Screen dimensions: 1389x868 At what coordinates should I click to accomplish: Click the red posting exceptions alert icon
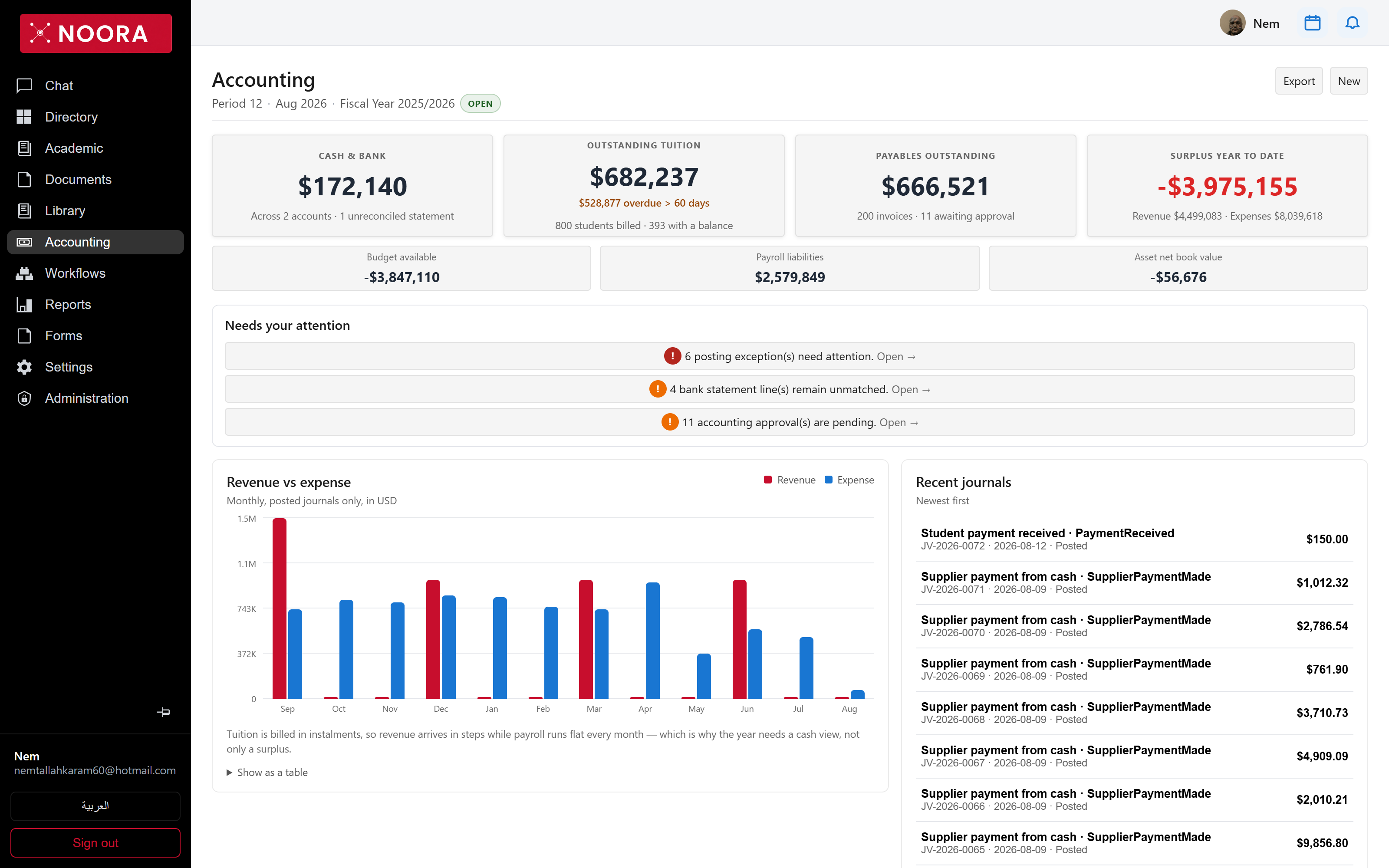(x=672, y=356)
